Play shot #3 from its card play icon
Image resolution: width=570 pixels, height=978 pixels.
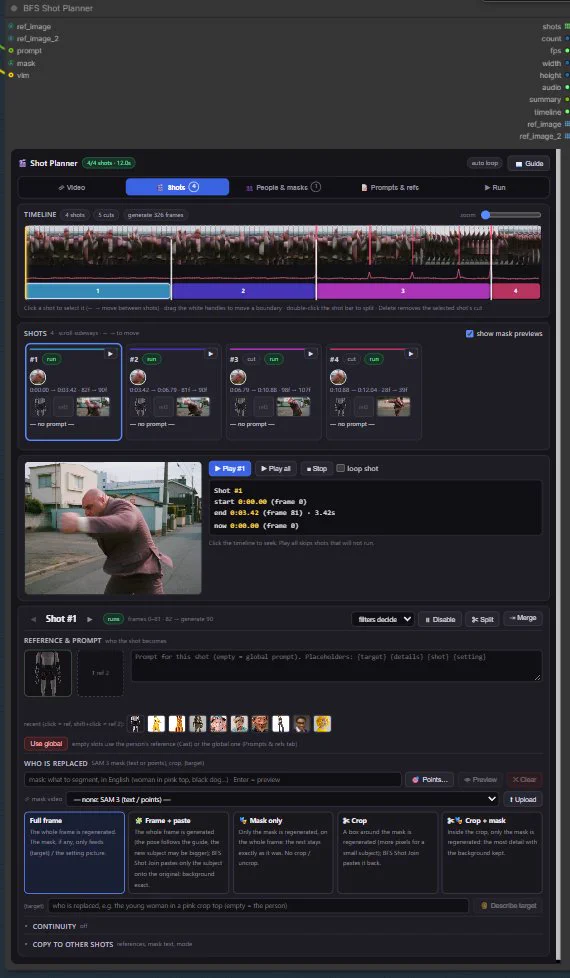311,354
